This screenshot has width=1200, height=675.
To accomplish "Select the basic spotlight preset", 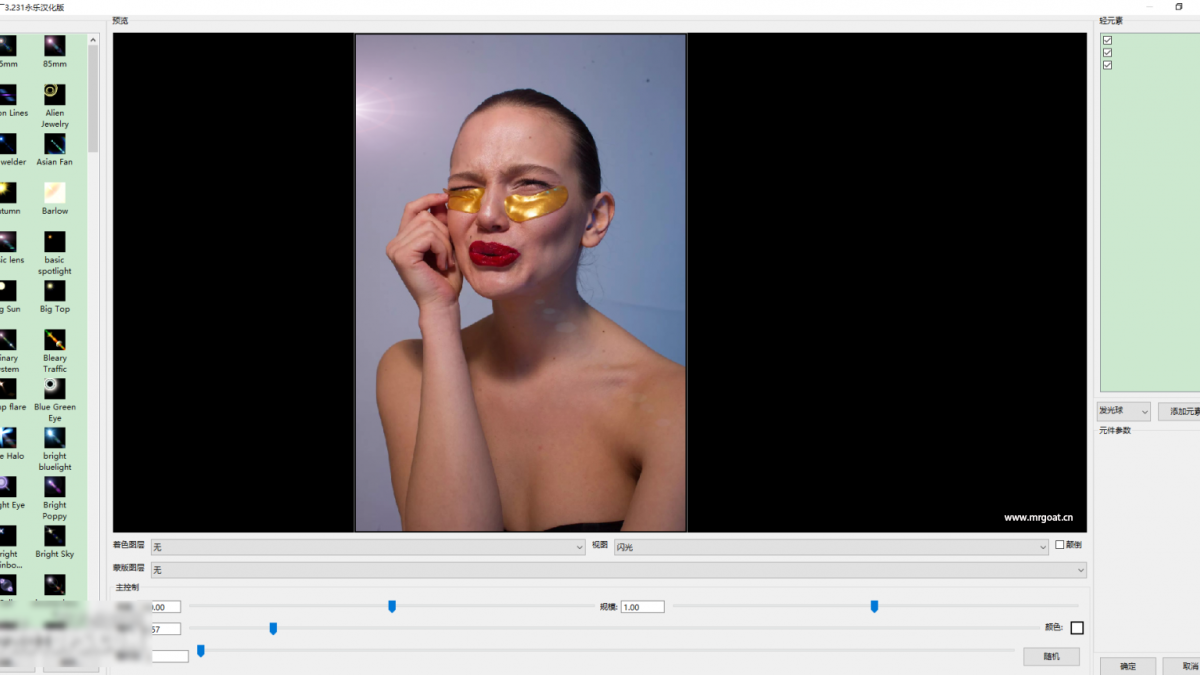I will 54,242.
